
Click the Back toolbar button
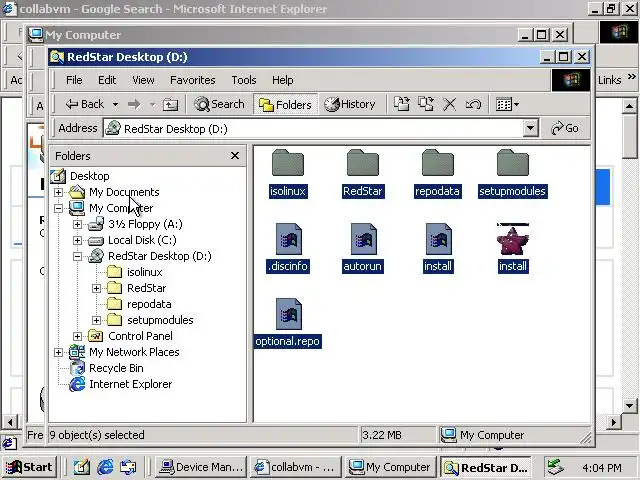click(84, 104)
